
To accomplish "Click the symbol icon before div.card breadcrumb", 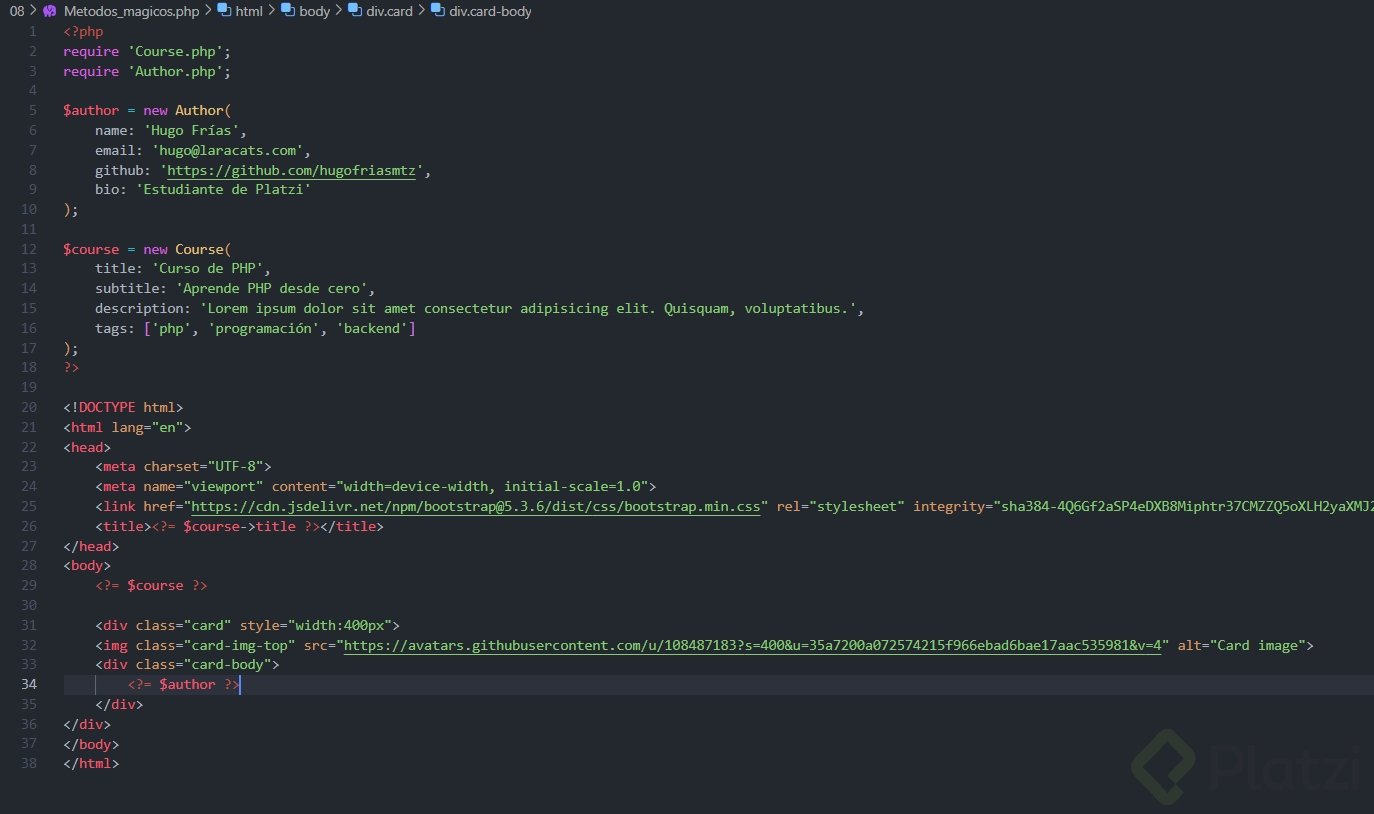I will point(354,11).
